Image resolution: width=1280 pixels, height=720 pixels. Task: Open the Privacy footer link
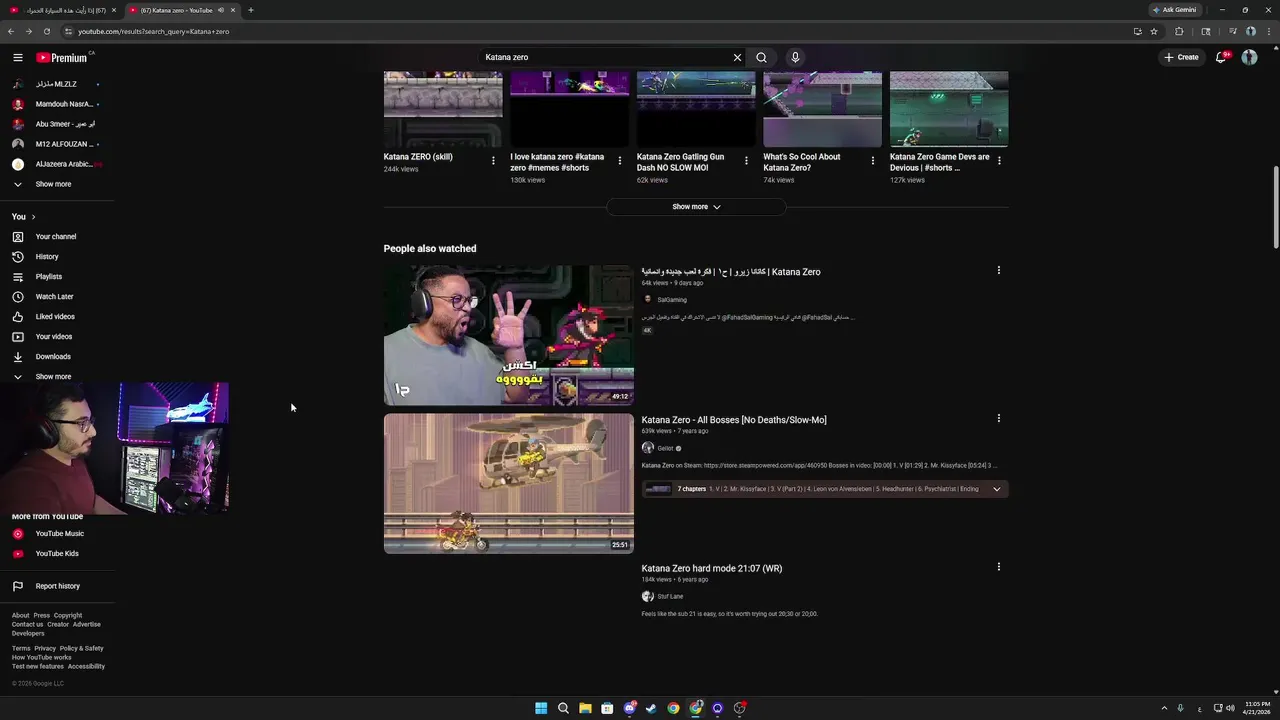coord(45,648)
